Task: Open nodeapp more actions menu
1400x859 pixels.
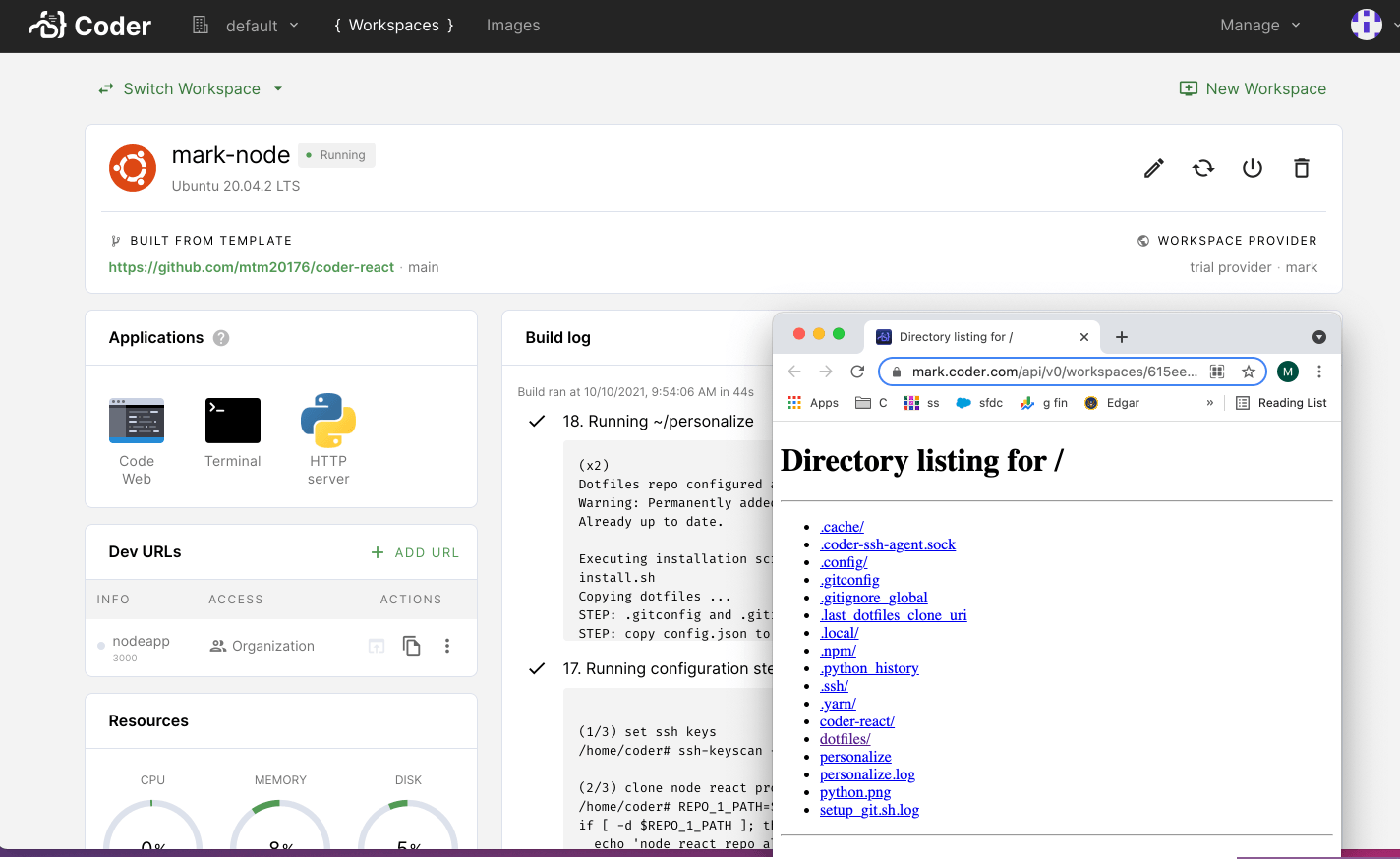Action: point(447,646)
